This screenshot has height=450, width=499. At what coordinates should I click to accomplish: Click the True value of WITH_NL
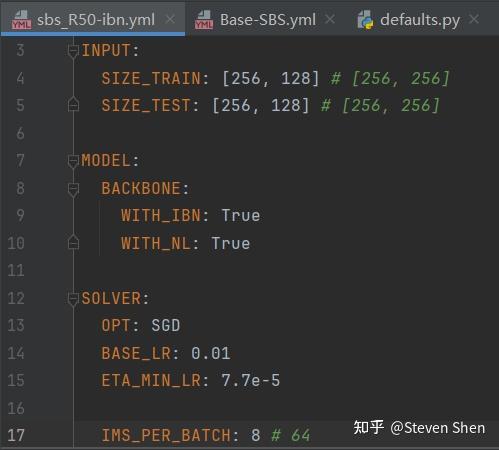coord(231,244)
